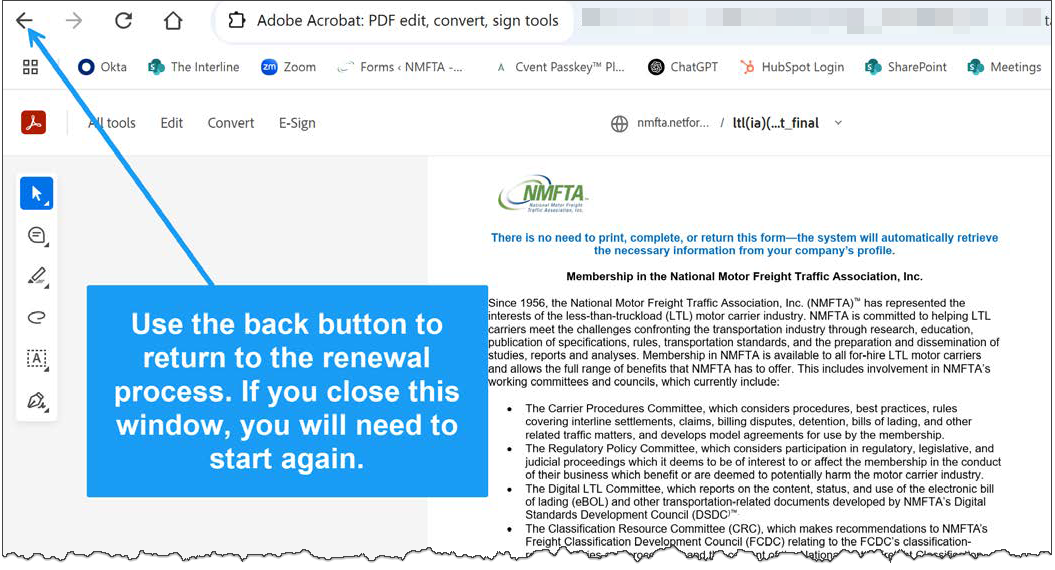
Task: Pick the highlighter tool in sidebar
Action: click(x=37, y=277)
